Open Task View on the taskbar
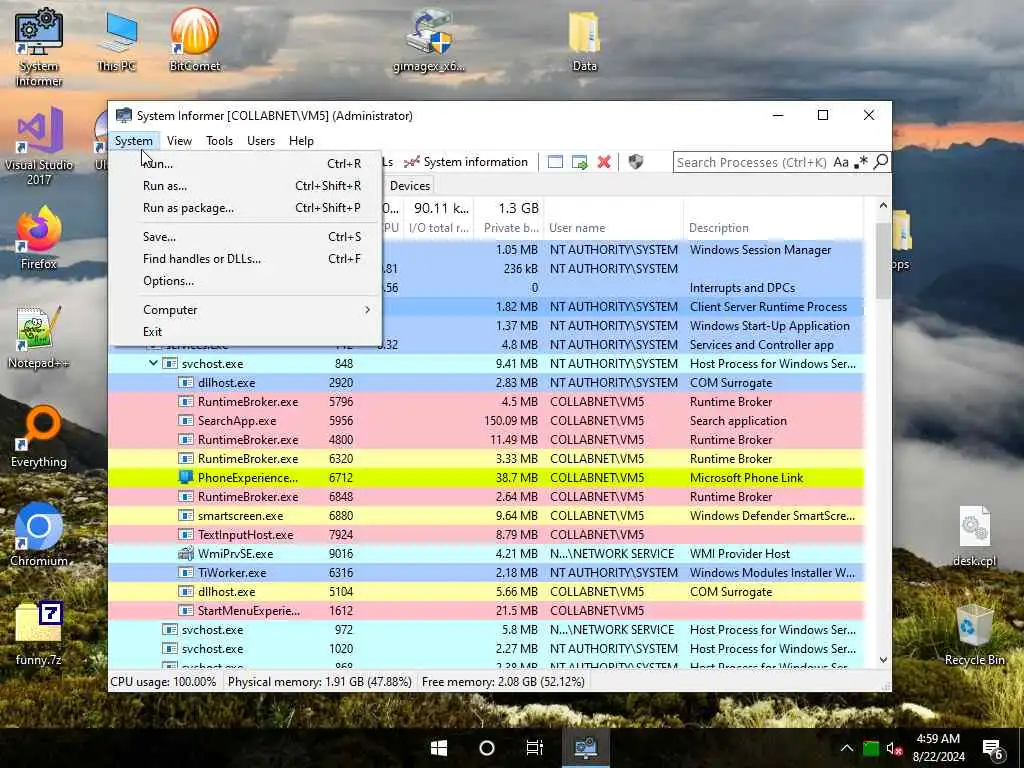This screenshot has width=1024, height=768. point(535,748)
